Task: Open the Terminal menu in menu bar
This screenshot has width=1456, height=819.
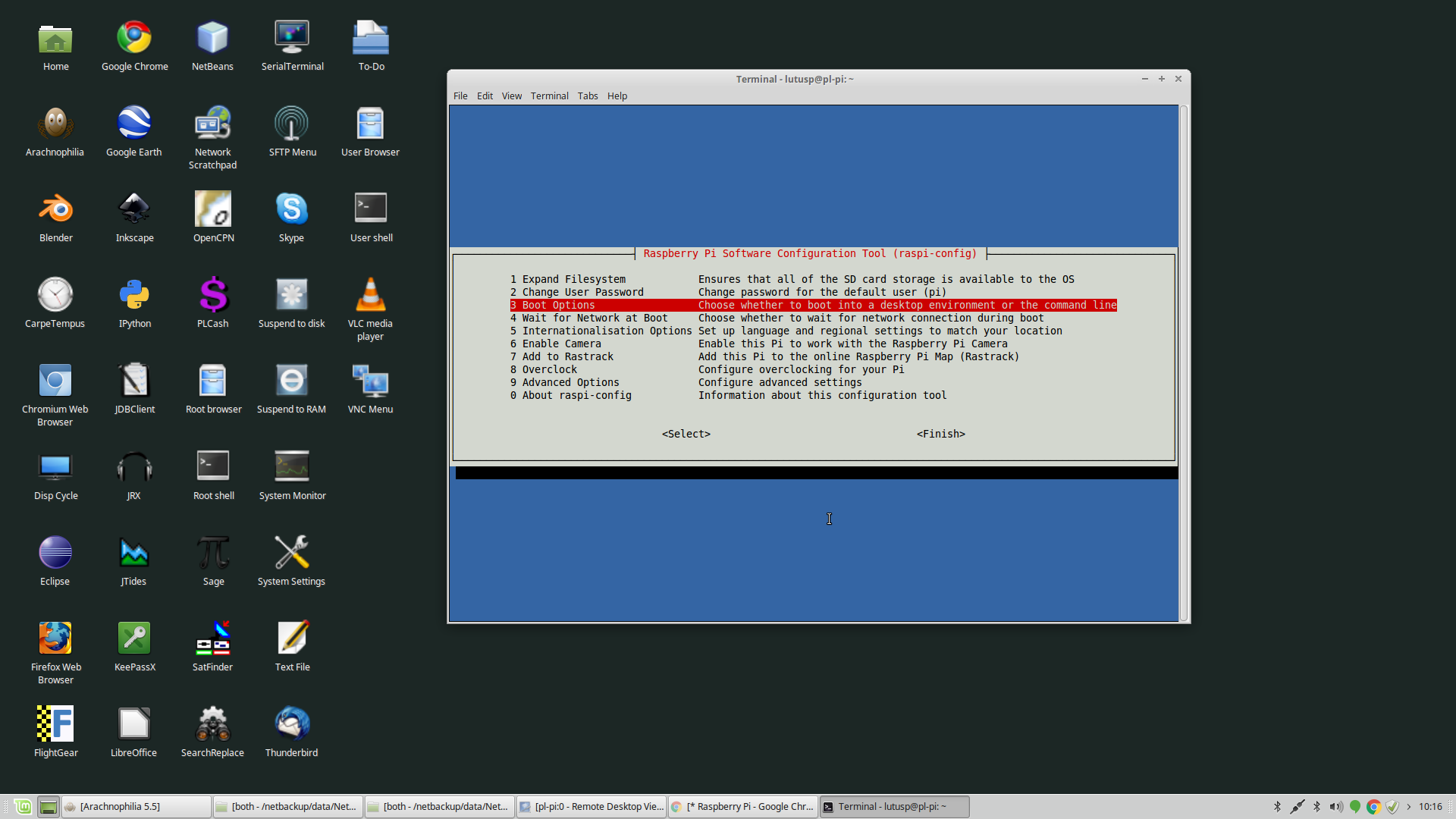Action: click(549, 96)
